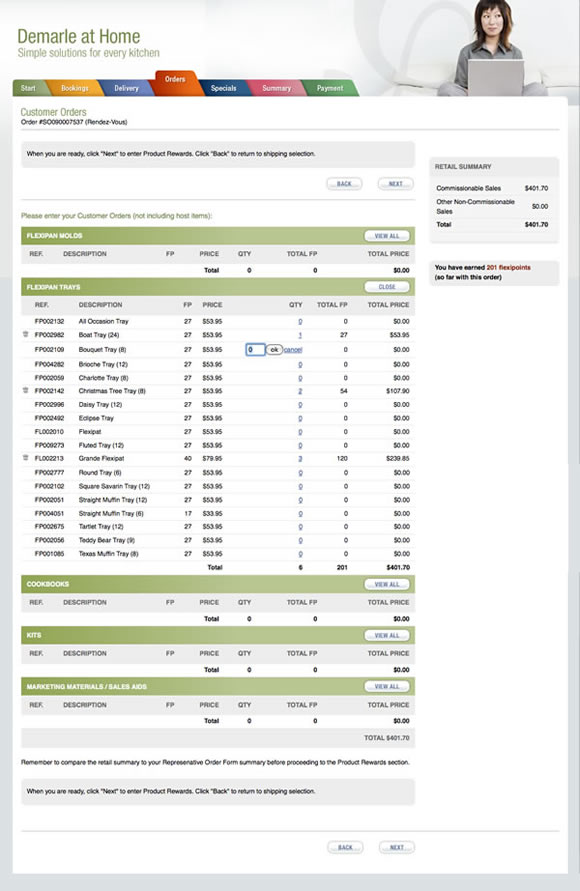Click the bottom Back button
The width and height of the screenshot is (580, 891).
(x=345, y=847)
